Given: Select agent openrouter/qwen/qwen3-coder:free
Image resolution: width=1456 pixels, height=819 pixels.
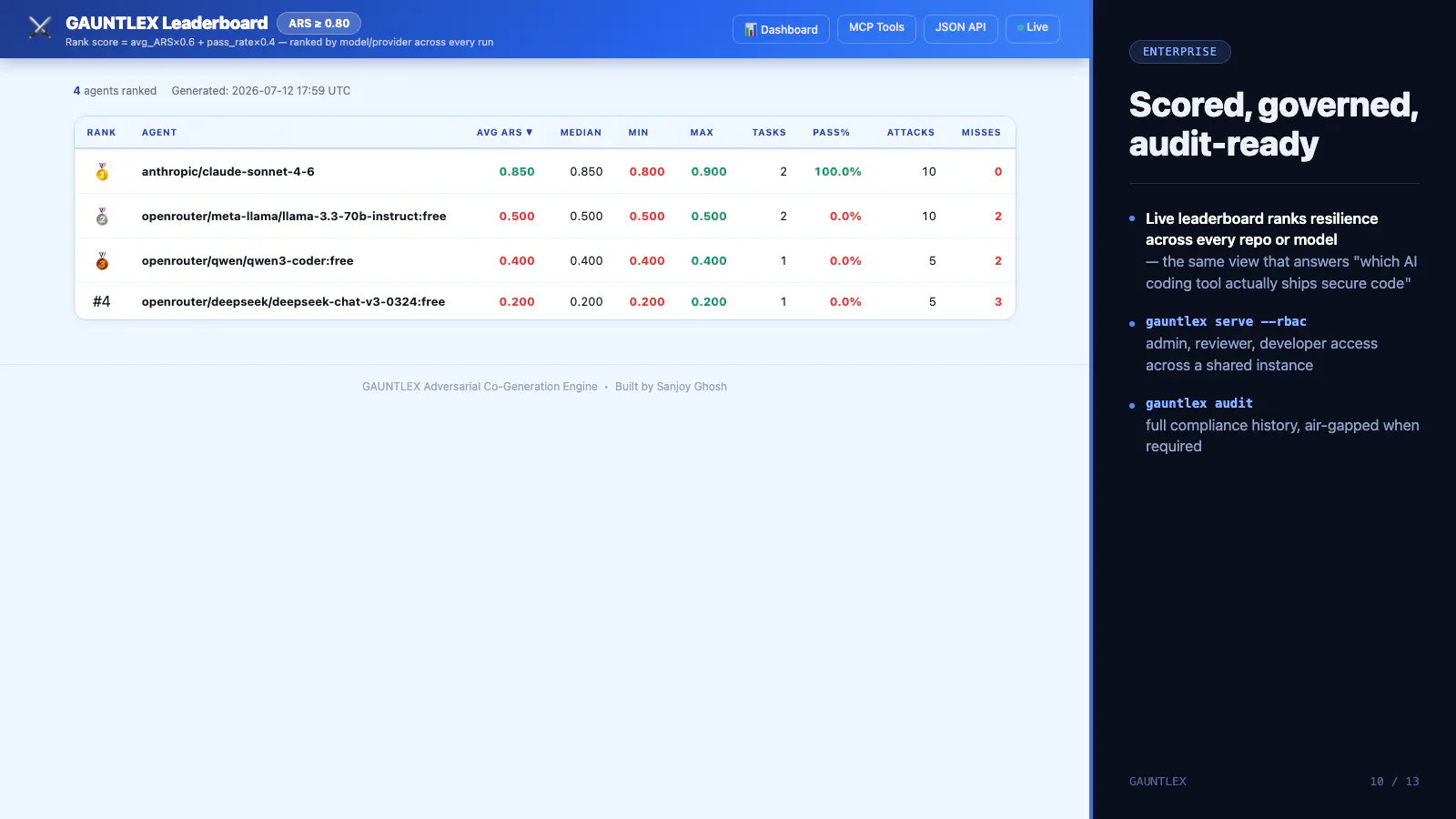Looking at the screenshot, I should point(248,261).
